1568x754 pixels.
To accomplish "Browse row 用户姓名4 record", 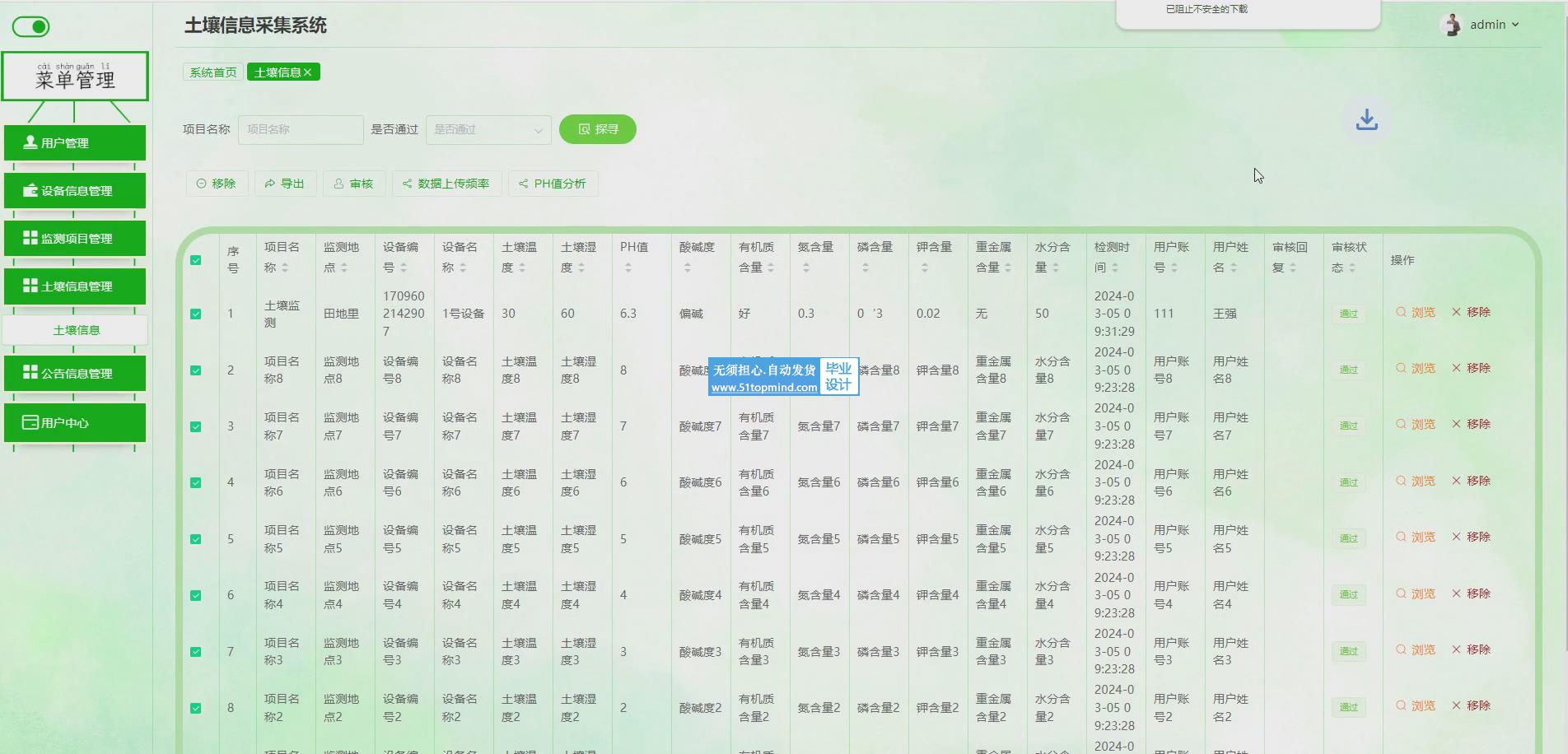I will [x=1416, y=594].
